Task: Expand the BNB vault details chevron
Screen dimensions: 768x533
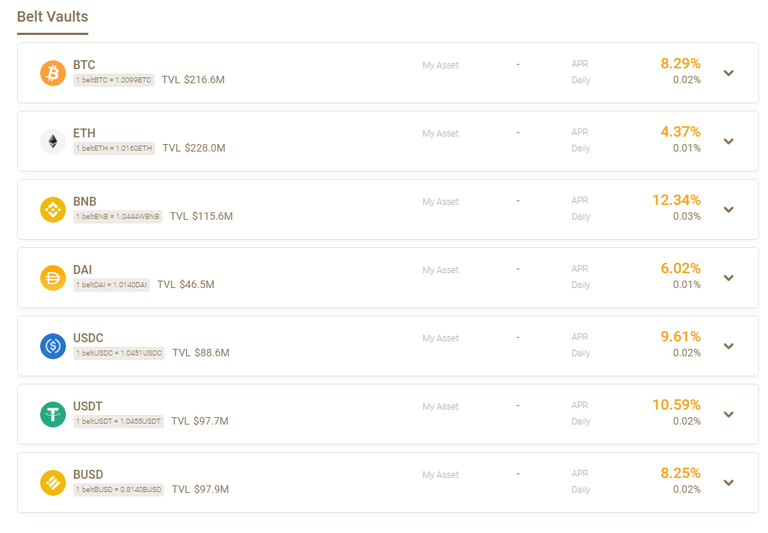Action: 729,210
